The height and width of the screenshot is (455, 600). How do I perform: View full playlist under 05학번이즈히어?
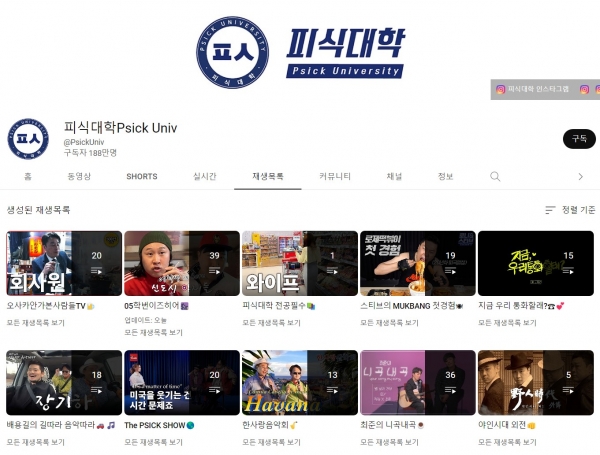click(153, 332)
